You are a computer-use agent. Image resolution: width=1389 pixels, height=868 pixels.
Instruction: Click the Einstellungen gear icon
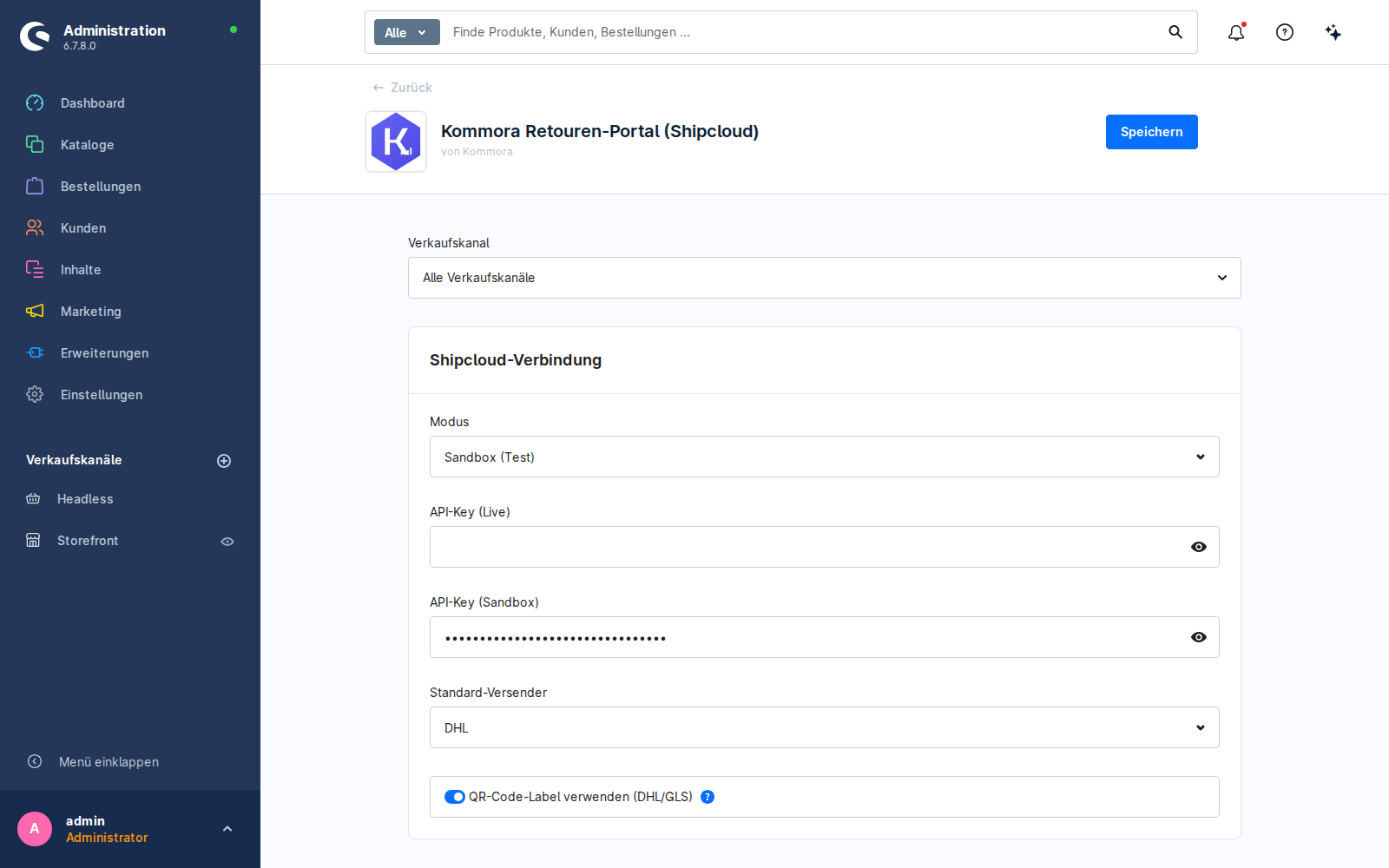tap(35, 395)
